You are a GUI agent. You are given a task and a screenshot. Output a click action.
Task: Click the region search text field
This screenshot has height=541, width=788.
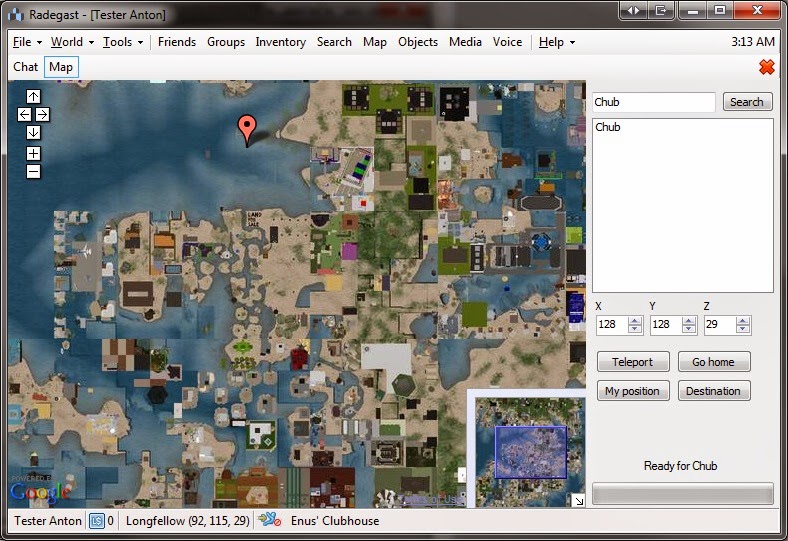click(x=653, y=102)
